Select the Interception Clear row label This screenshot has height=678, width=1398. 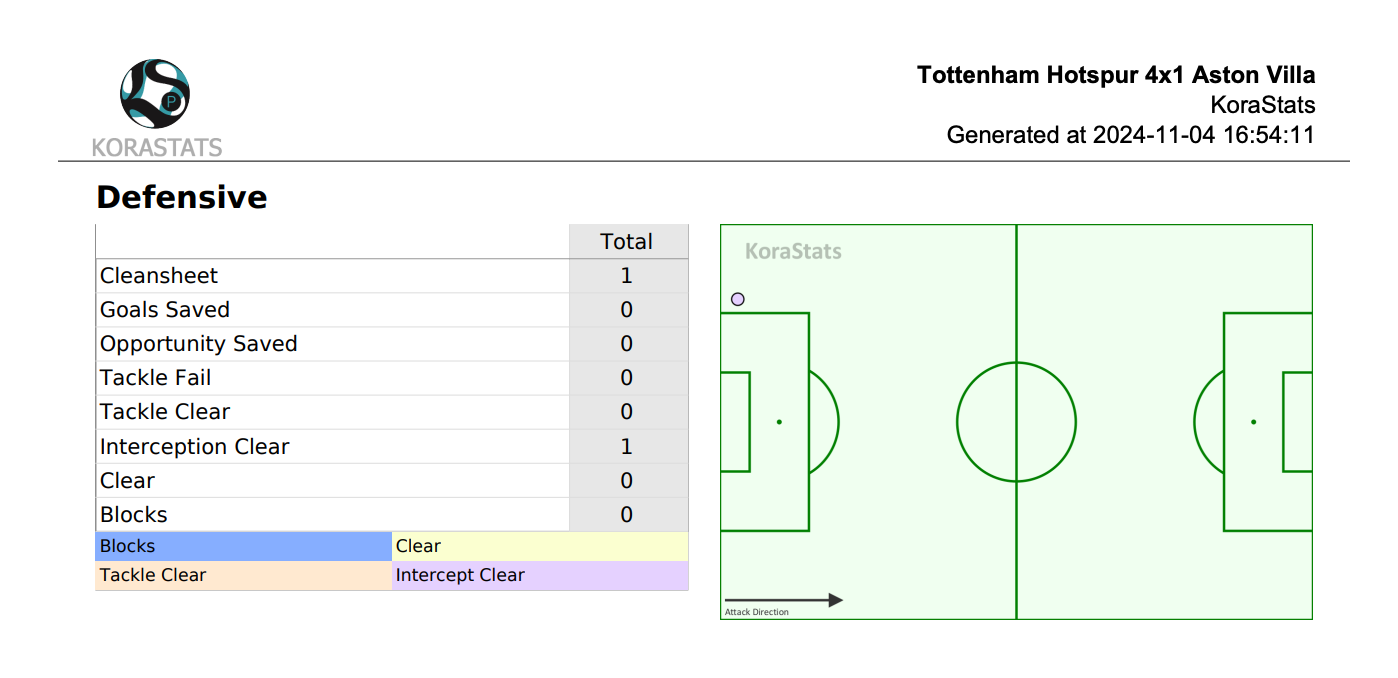pyautogui.click(x=195, y=447)
